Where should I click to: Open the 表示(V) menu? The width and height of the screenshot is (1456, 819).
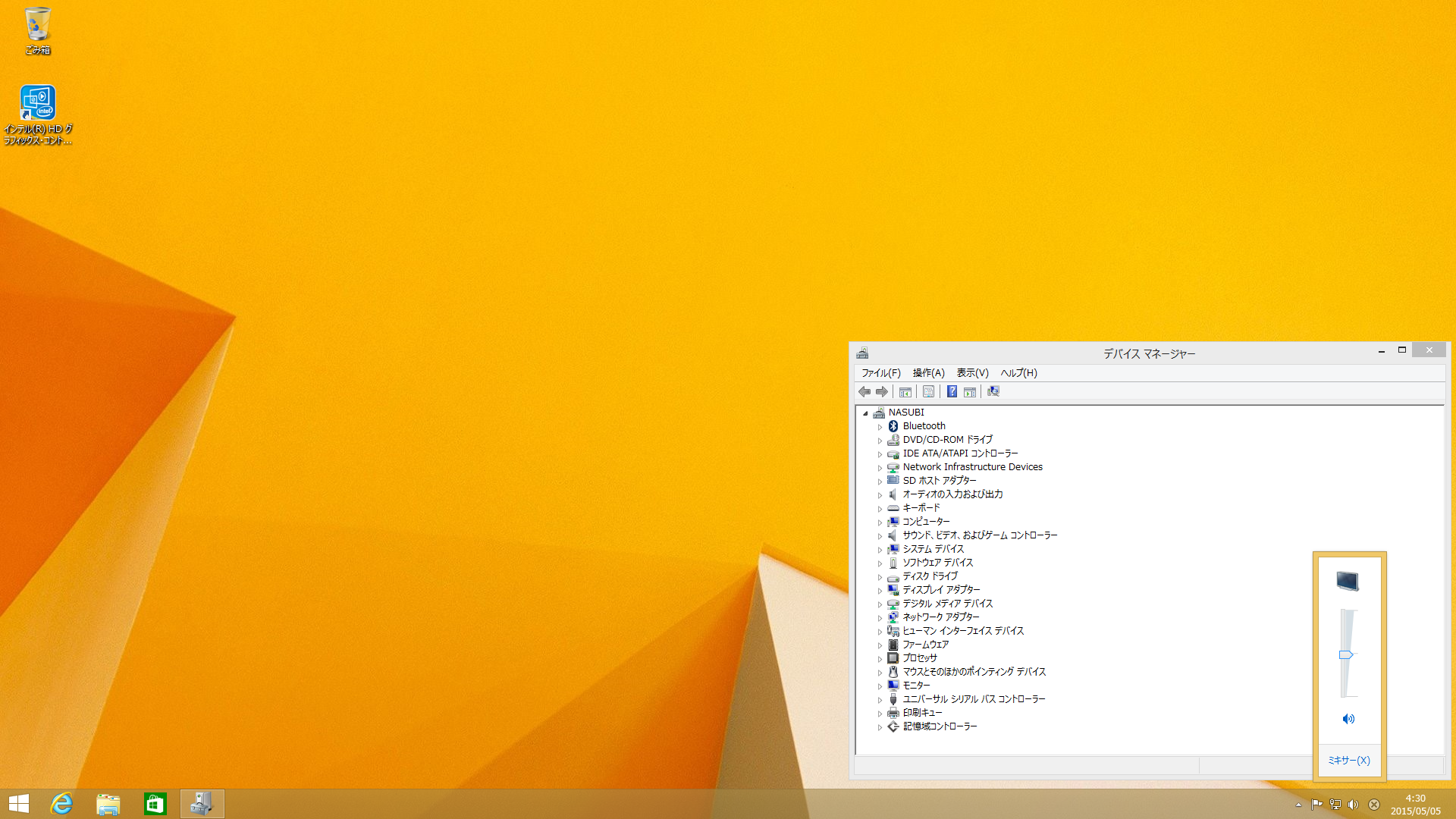pos(972,372)
